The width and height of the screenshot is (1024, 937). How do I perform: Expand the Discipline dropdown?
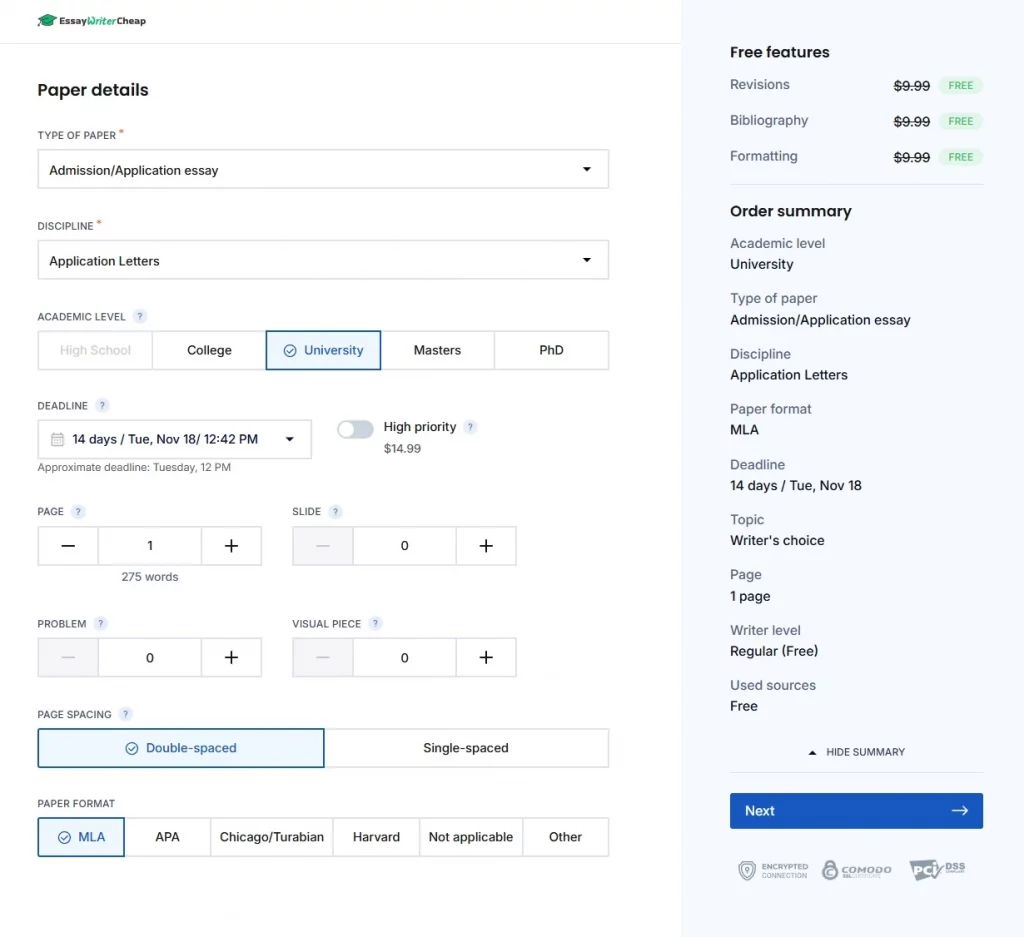(323, 261)
